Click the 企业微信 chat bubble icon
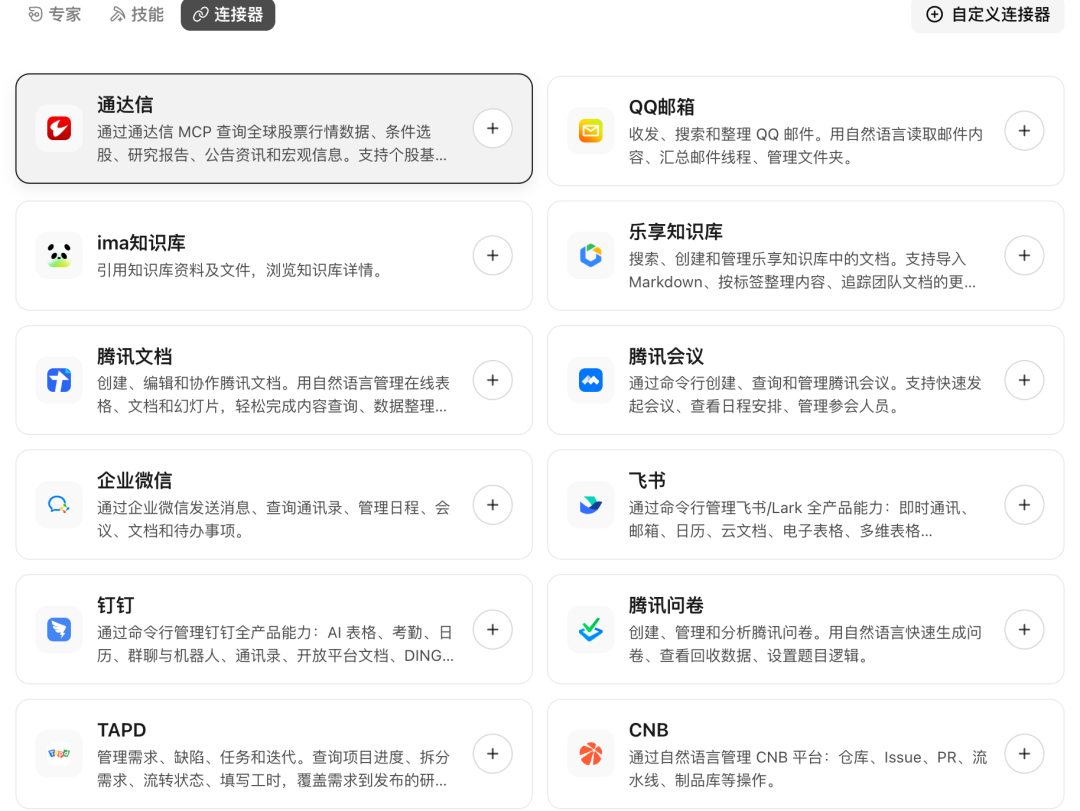The width and height of the screenshot is (1080, 811). tap(59, 505)
